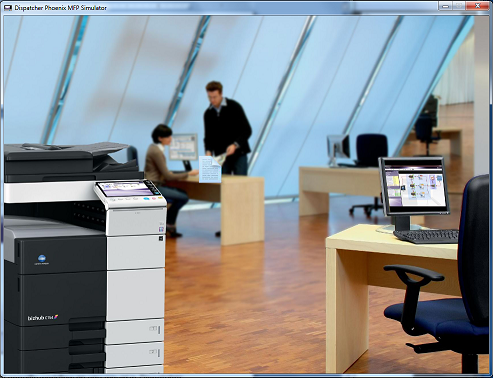The height and width of the screenshot is (378, 493).
Task: Click the pink Stop key on MFP panel
Action: [154, 198]
